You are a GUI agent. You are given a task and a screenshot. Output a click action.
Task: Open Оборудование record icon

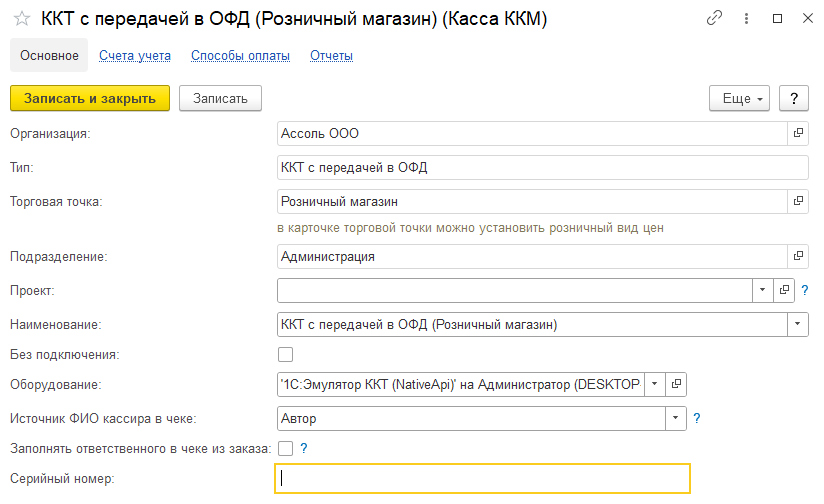[x=677, y=384]
